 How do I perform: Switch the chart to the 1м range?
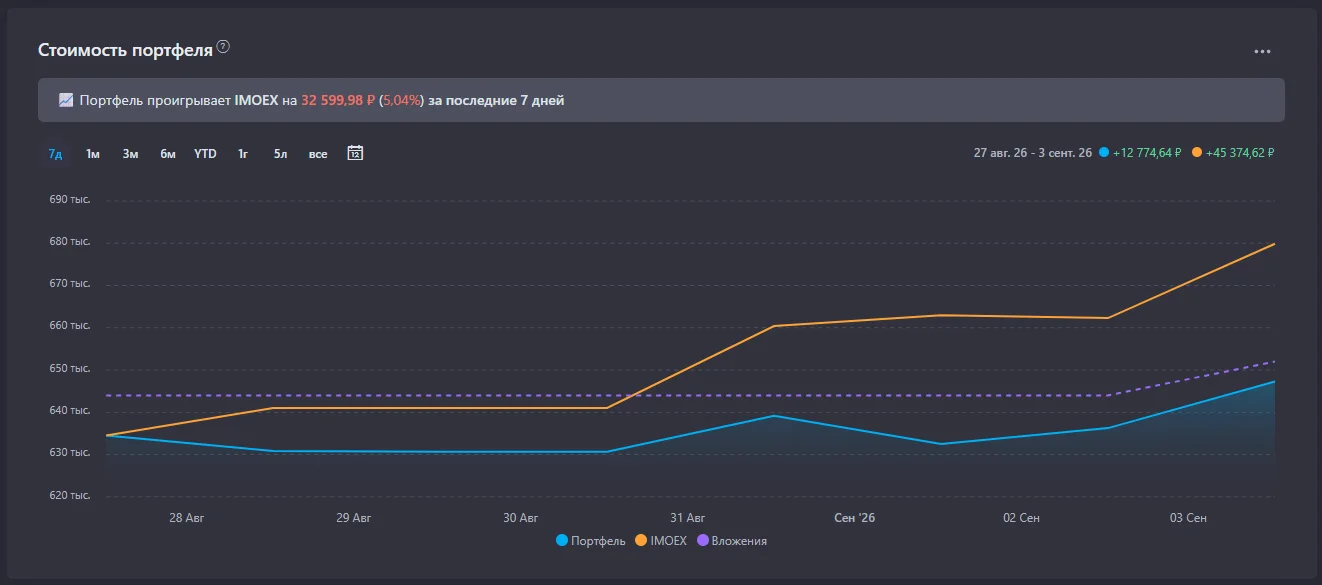[x=93, y=154]
